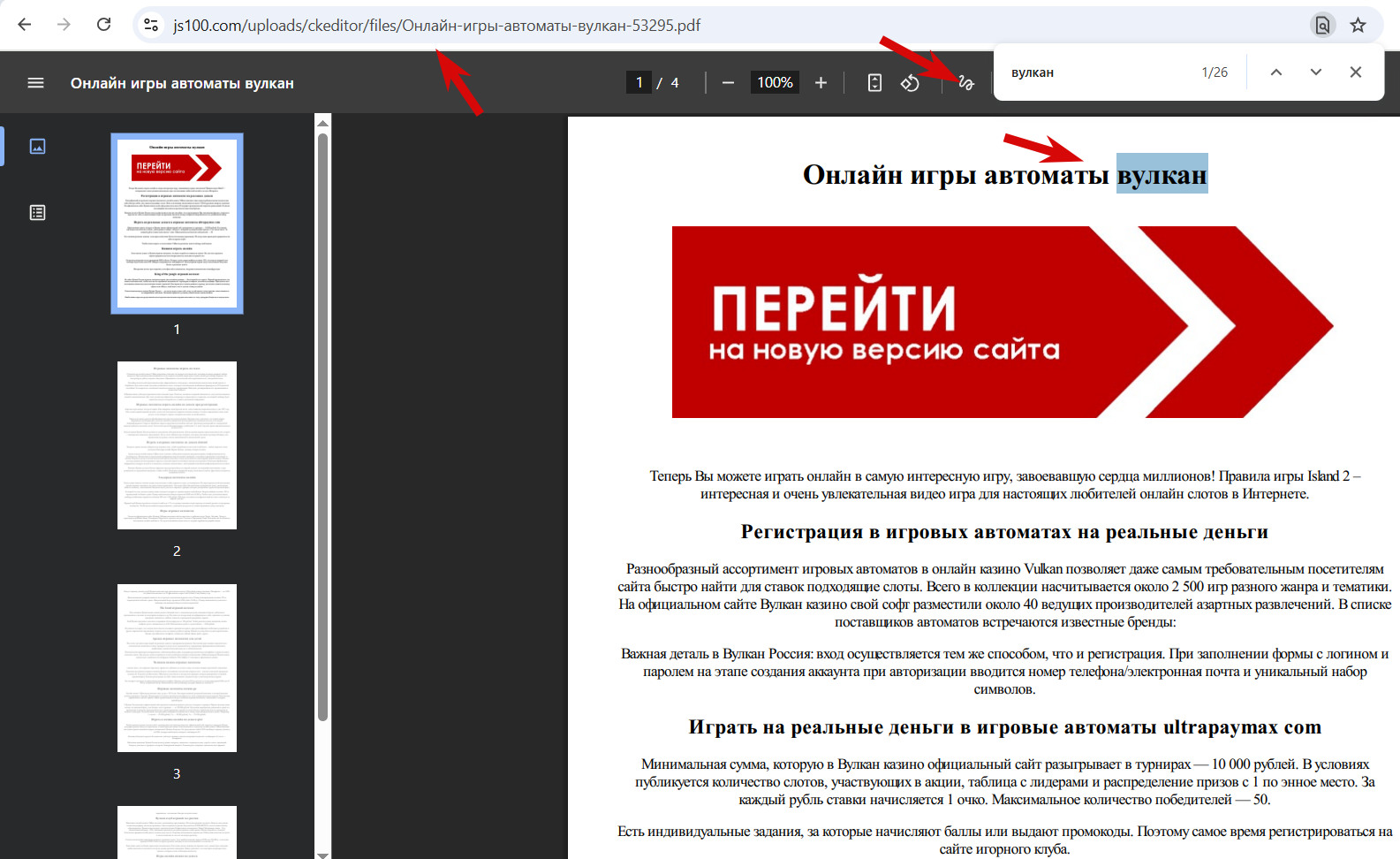Open page 1 thumbnail
1400x859 pixels.
click(177, 224)
